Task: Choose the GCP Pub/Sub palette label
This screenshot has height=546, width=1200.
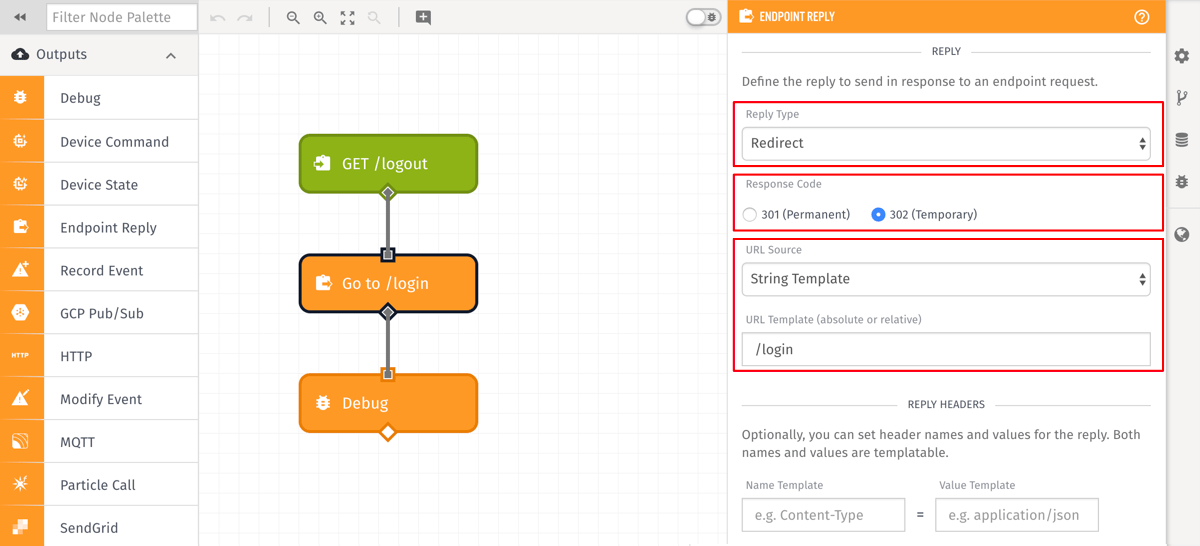Action: pyautogui.click(x=102, y=314)
